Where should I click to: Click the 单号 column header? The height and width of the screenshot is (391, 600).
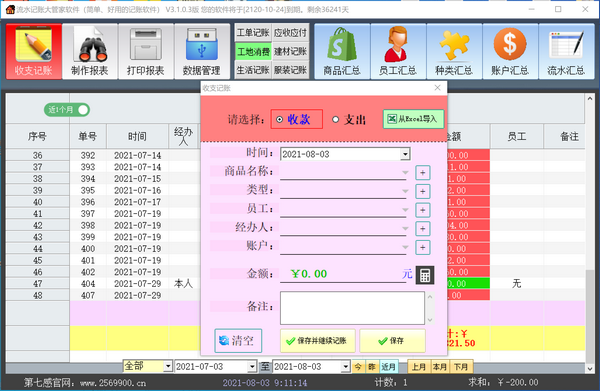coord(88,136)
